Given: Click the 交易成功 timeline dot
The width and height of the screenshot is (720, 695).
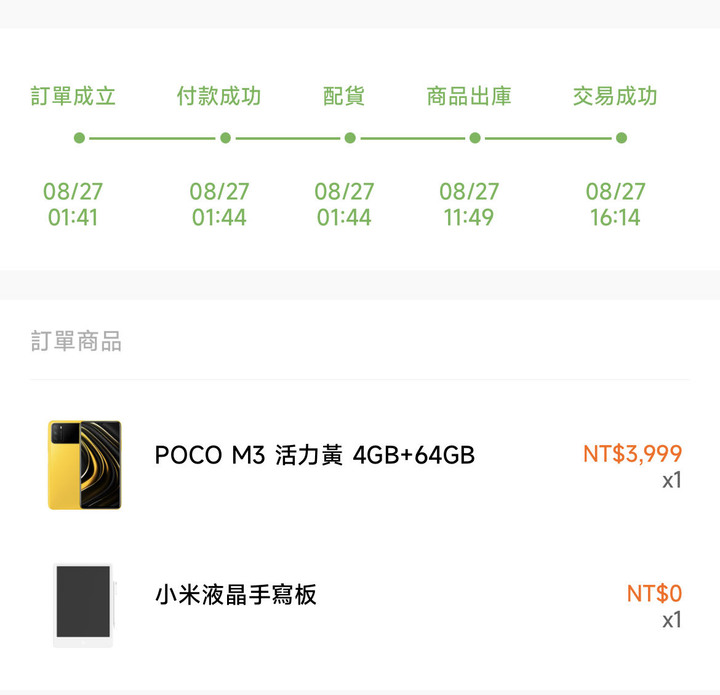Looking at the screenshot, I should 621,138.
